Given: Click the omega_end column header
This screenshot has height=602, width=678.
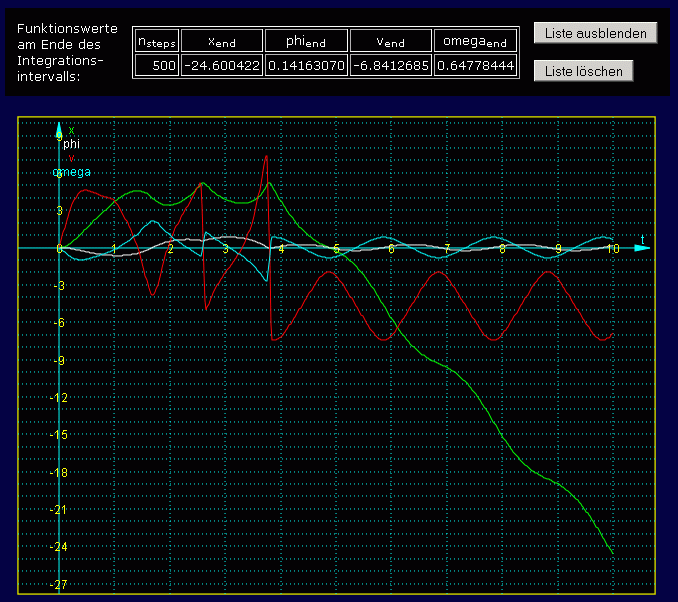Looking at the screenshot, I should tap(476, 41).
